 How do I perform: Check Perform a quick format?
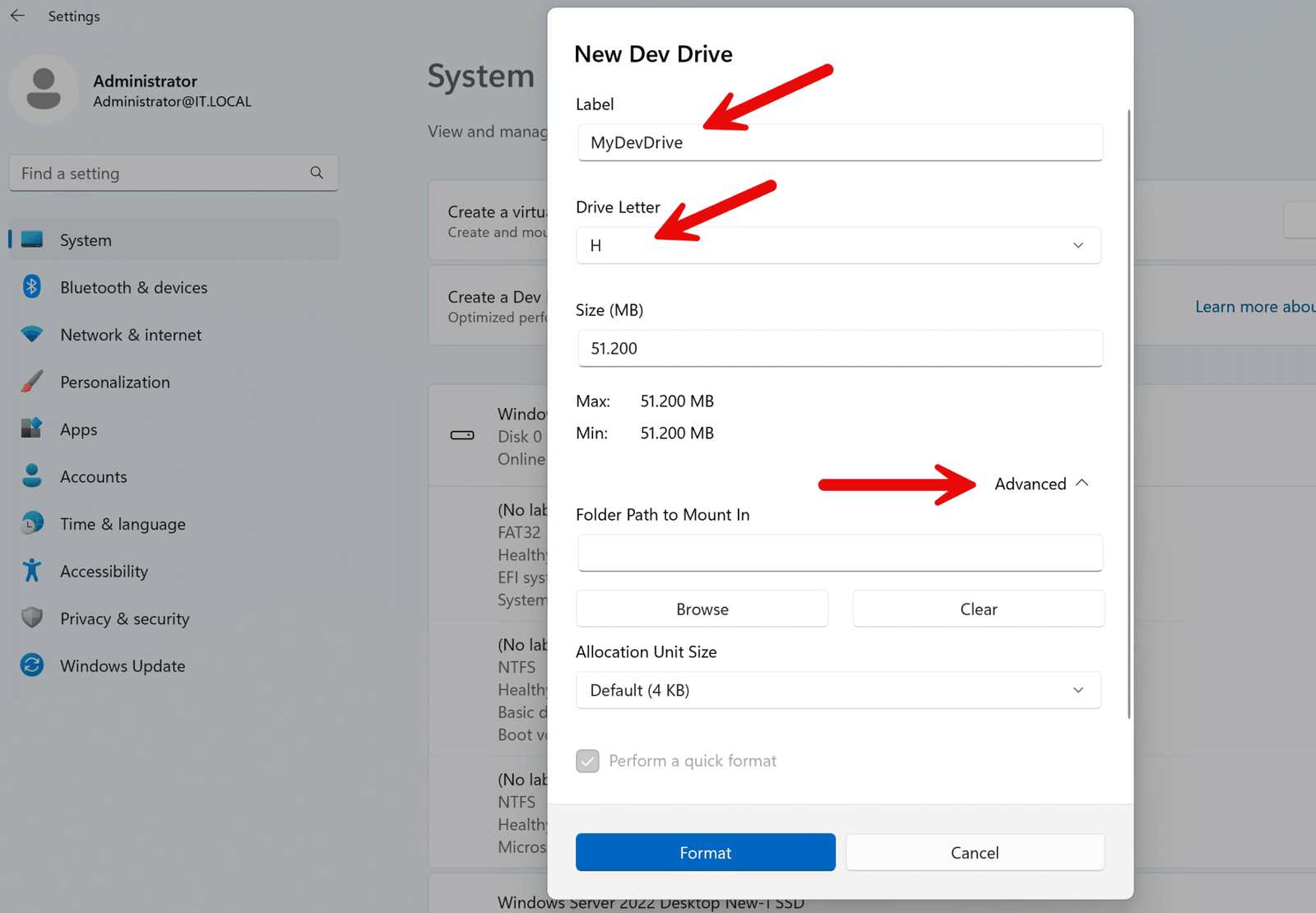click(587, 761)
